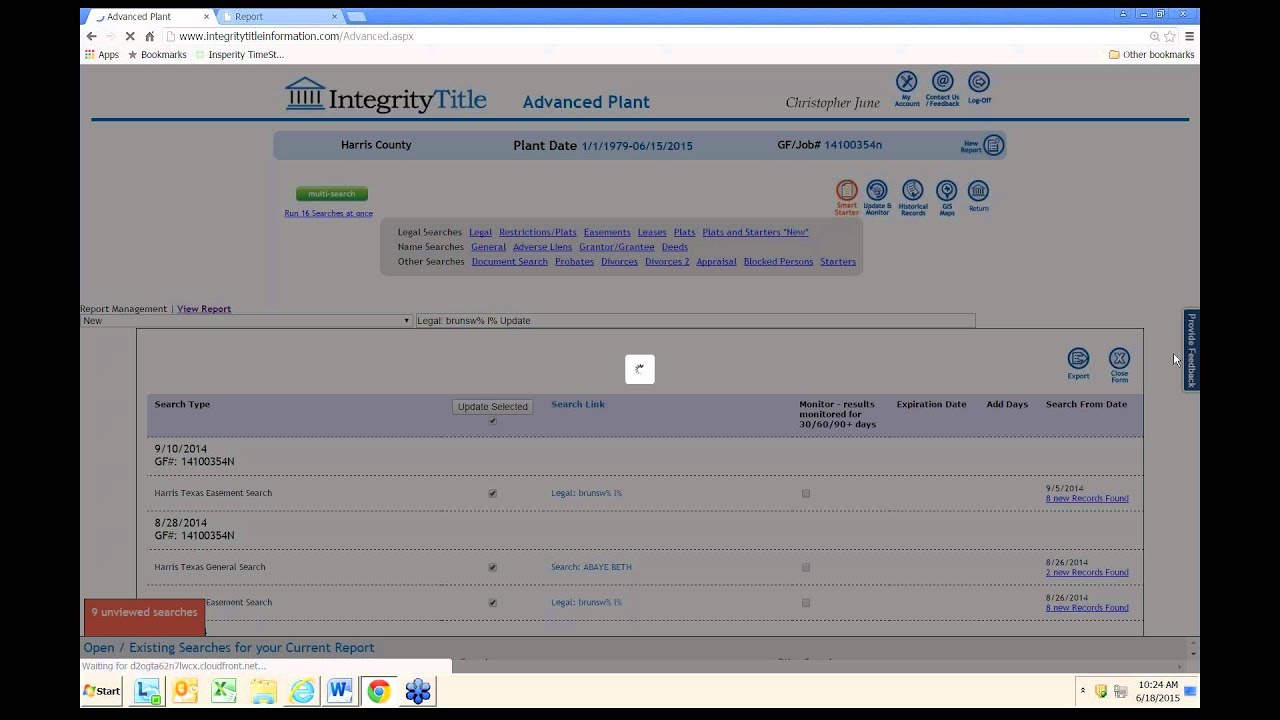Viewport: 1280px width, 720px height.
Task: Uncheck update box for last Easement Search
Action: [x=492, y=603]
